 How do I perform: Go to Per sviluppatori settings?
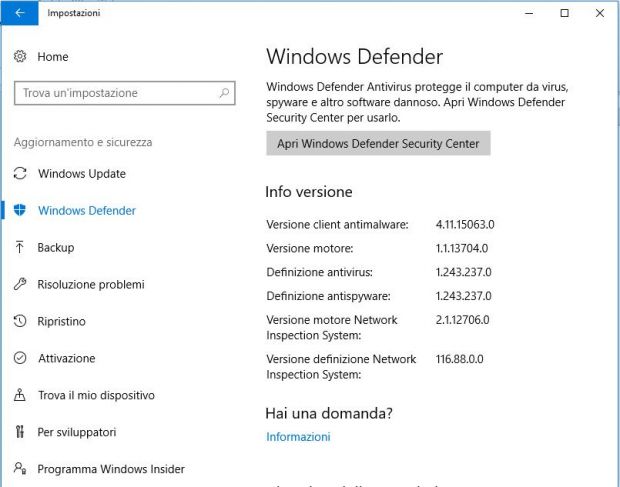point(77,432)
